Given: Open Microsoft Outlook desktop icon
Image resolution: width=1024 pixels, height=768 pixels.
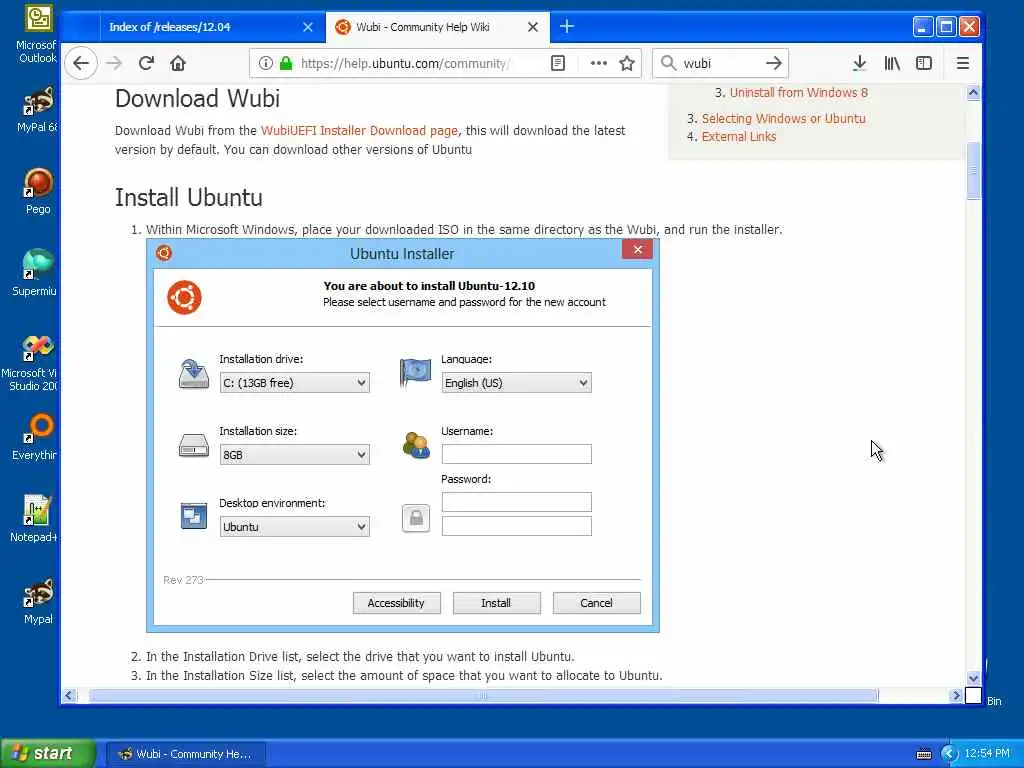Looking at the screenshot, I should (38, 35).
